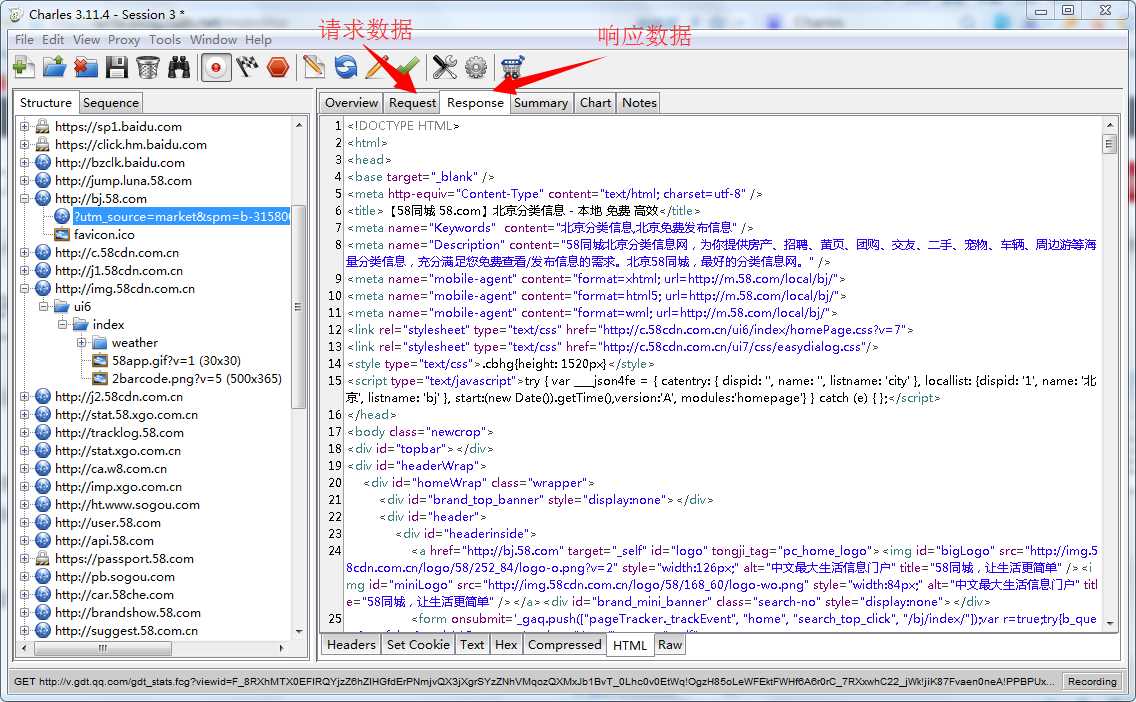1136x702 pixels.
Task: Open the Window menu
Action: click(213, 39)
